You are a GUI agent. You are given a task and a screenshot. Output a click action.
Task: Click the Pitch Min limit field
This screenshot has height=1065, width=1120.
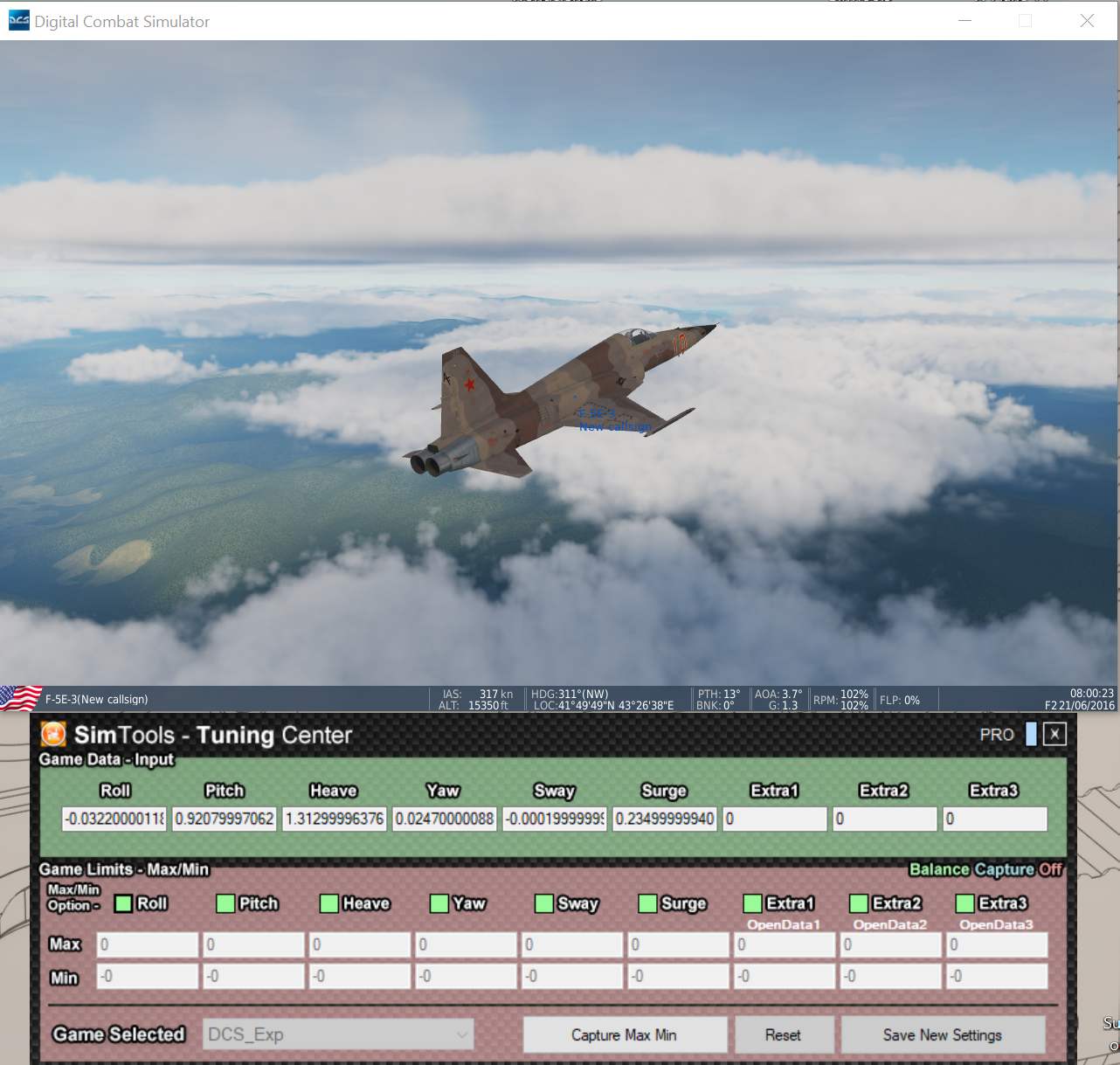(254, 976)
